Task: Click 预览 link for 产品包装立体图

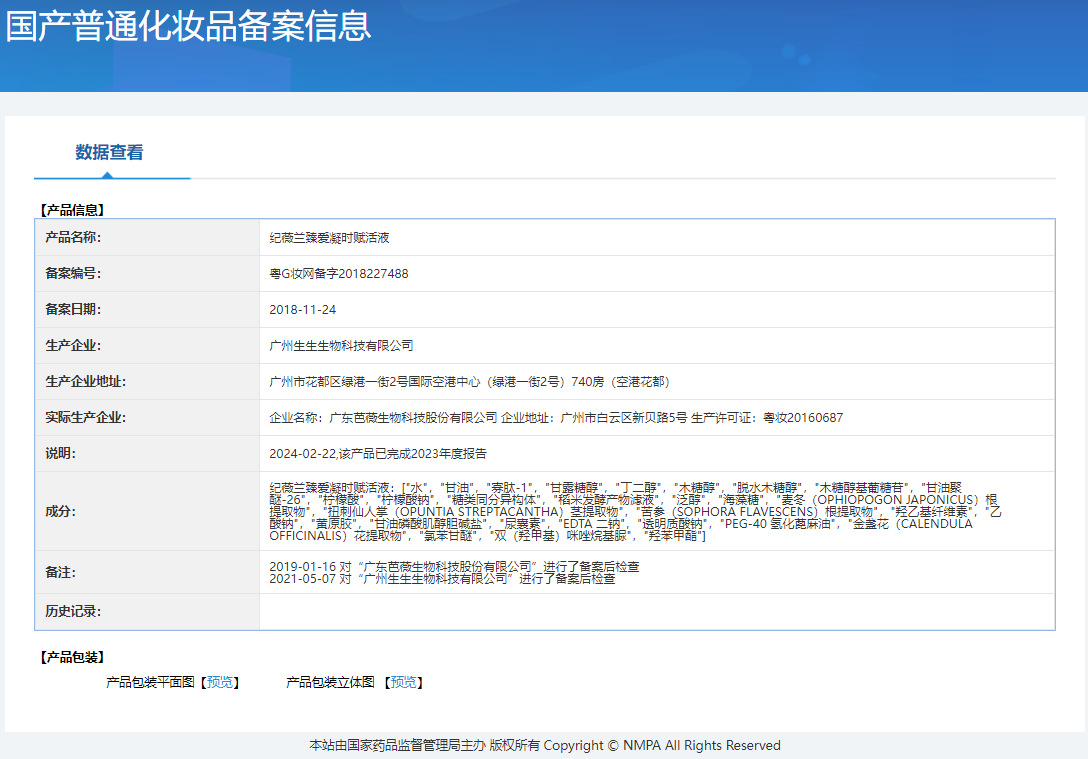Action: pos(403,682)
